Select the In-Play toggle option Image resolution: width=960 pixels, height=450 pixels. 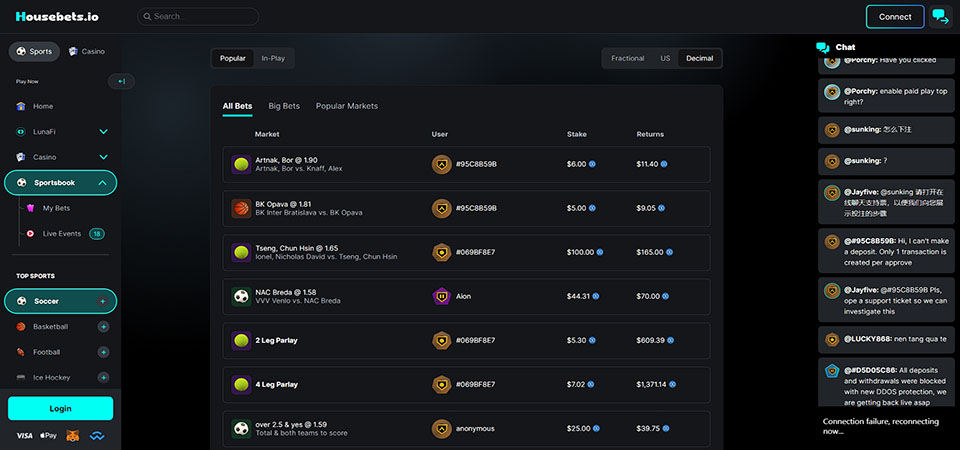pos(273,58)
